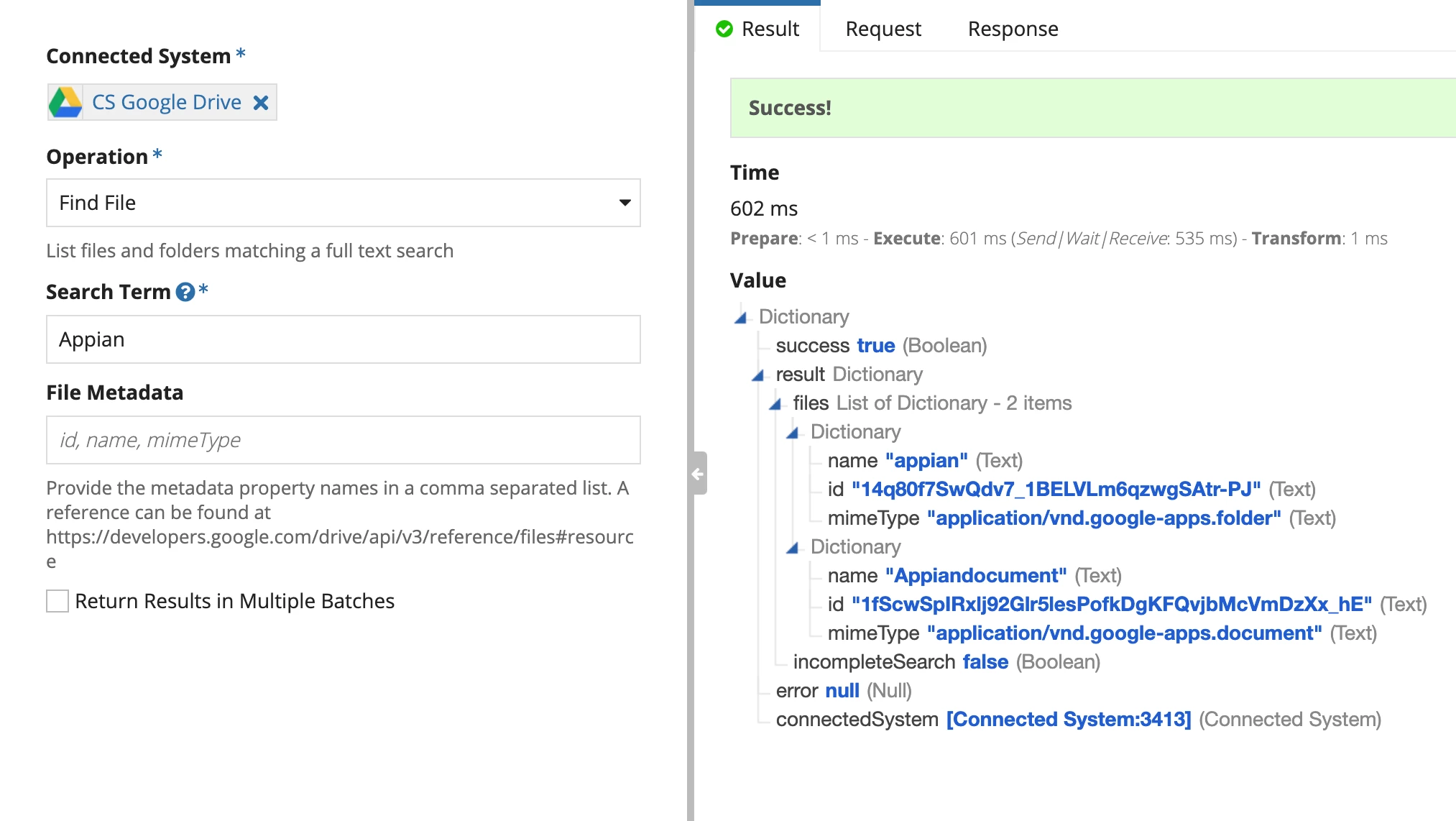
Task: Collapse the result Dictionary node
Action: click(x=758, y=375)
